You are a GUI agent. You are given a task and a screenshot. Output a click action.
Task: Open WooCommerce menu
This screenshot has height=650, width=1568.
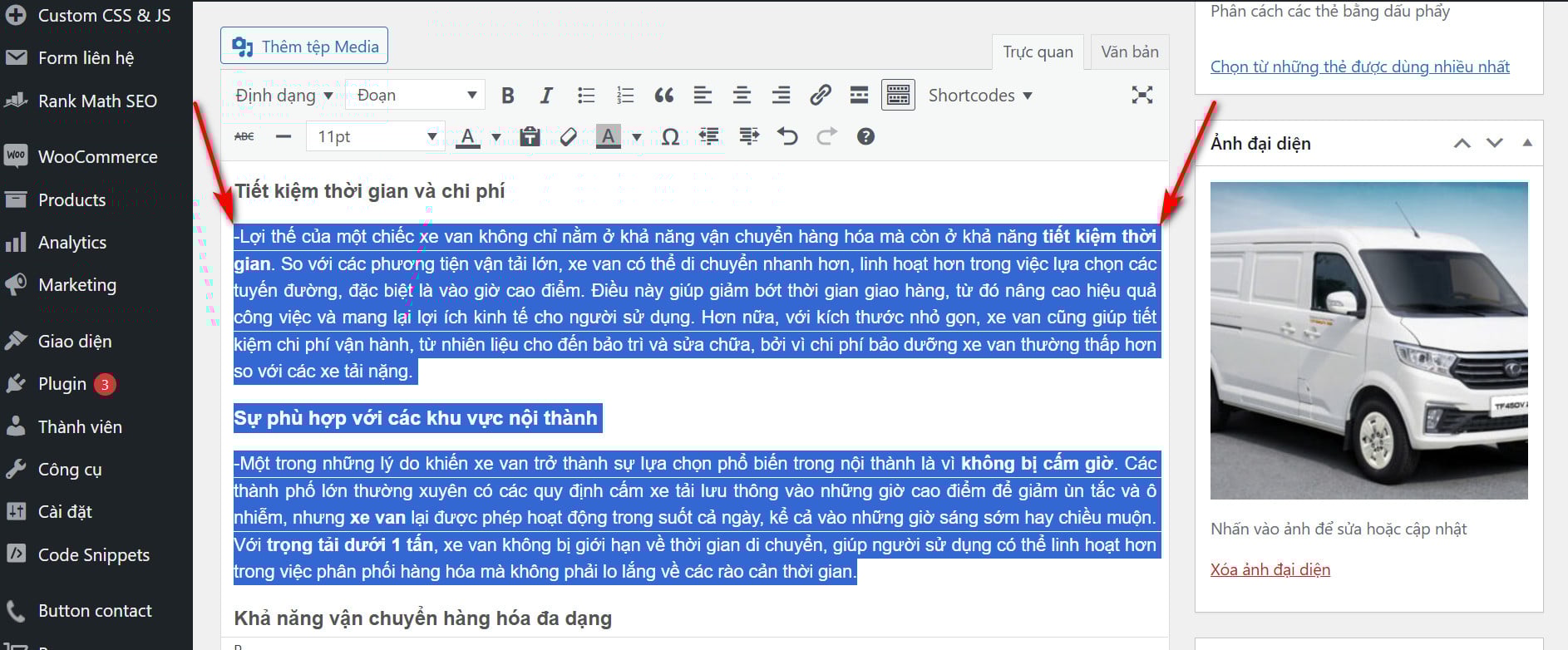click(x=96, y=157)
